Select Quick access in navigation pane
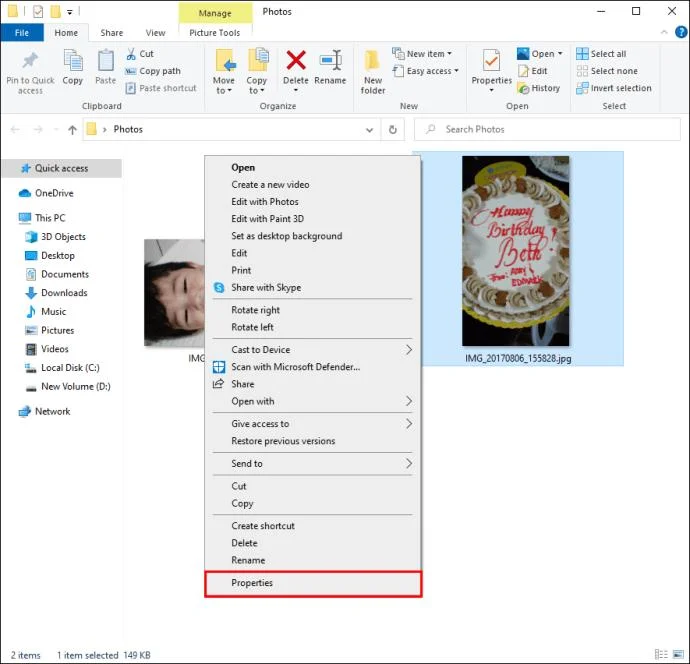This screenshot has width=690, height=664. pos(62,168)
